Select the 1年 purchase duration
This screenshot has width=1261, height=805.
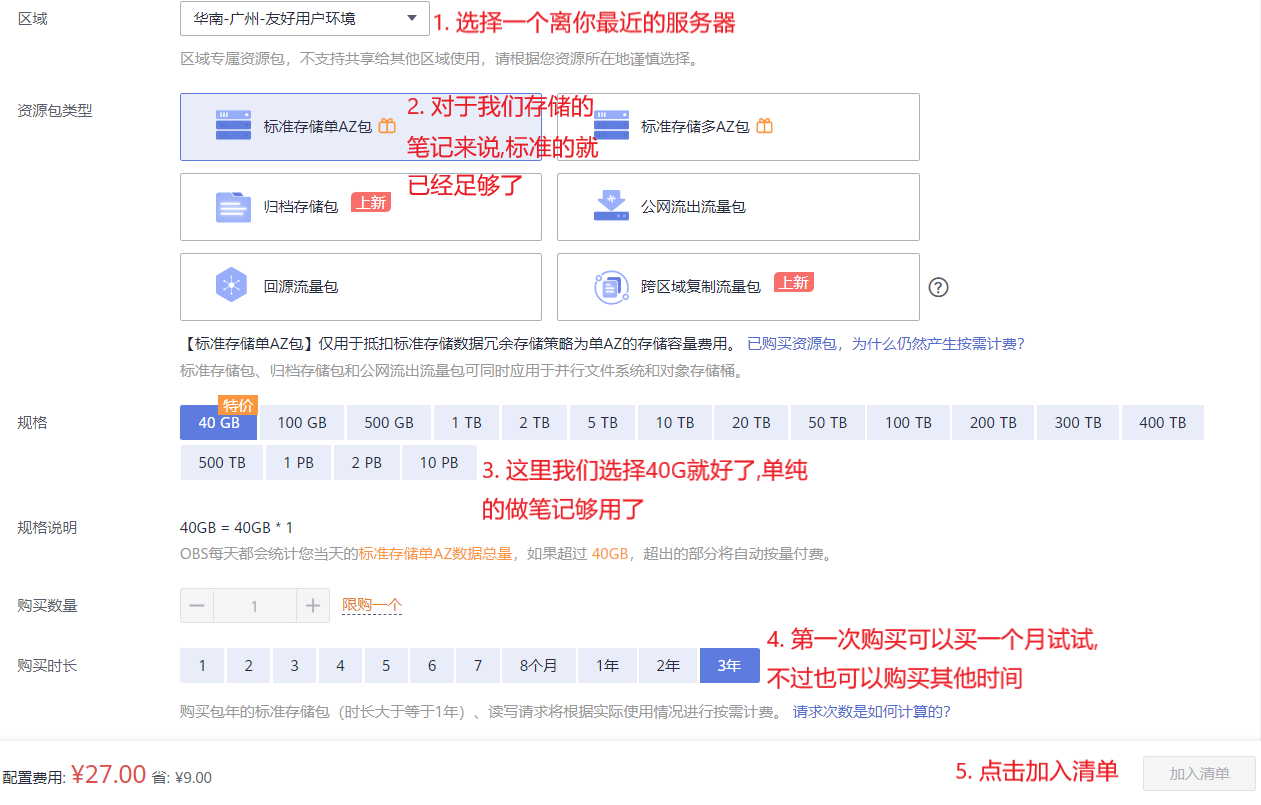606,665
